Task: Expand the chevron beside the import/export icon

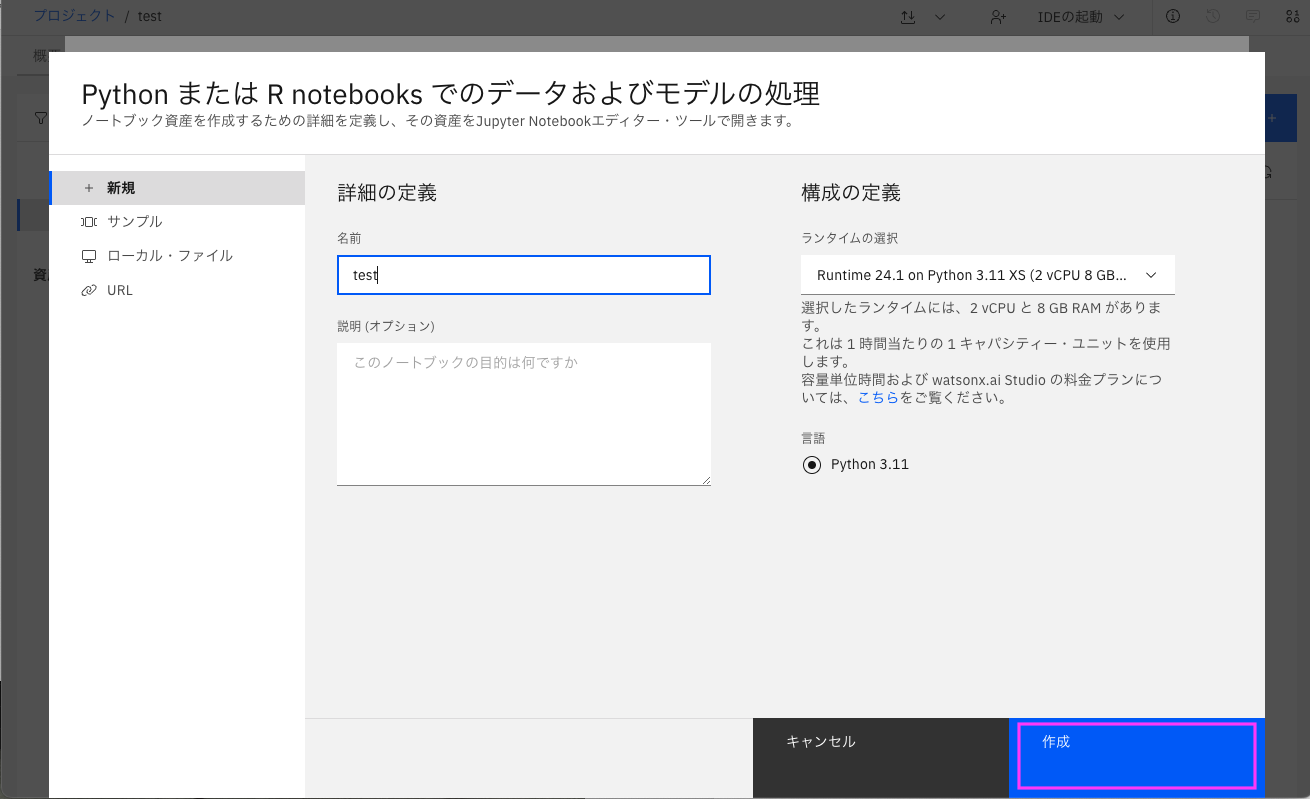Action: click(940, 17)
